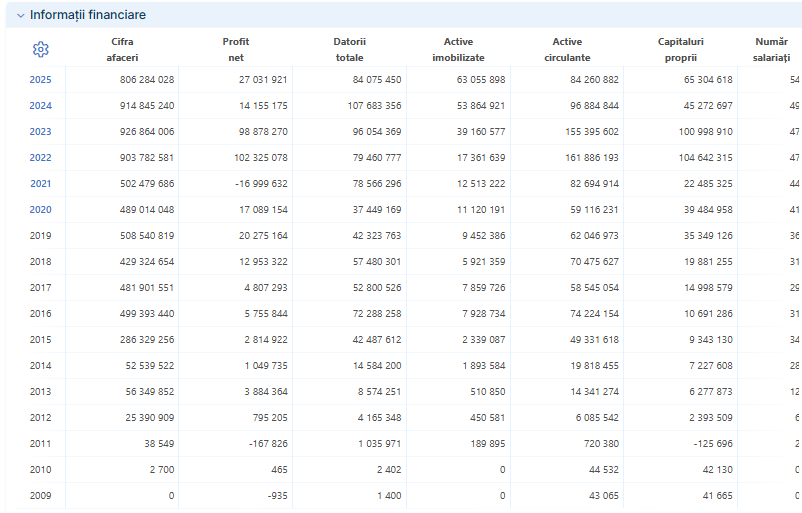The width and height of the screenshot is (802, 513).
Task: Select the 2018 year row label
Action: pos(40,262)
